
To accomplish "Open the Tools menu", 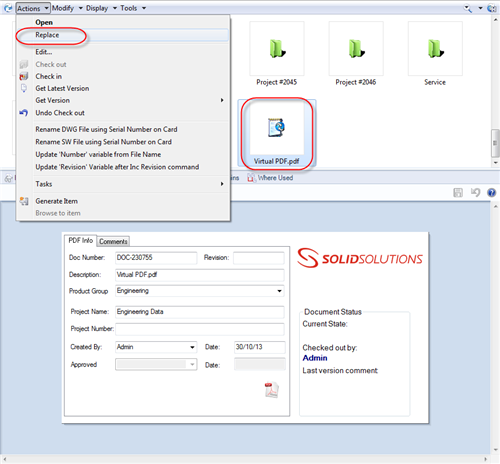I will [x=133, y=8].
